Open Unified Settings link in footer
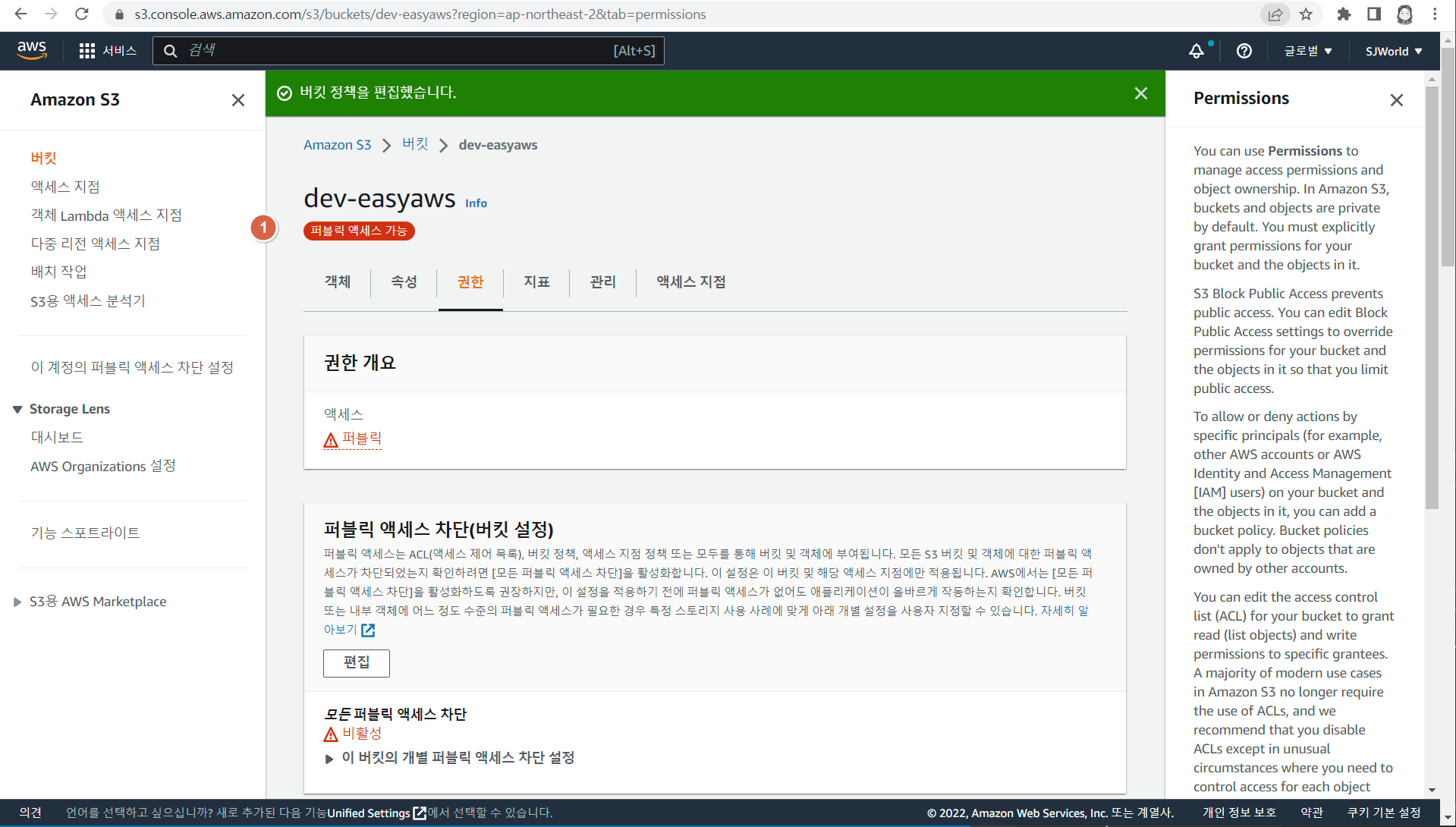Viewport: 1456px width, 827px height. click(x=369, y=813)
